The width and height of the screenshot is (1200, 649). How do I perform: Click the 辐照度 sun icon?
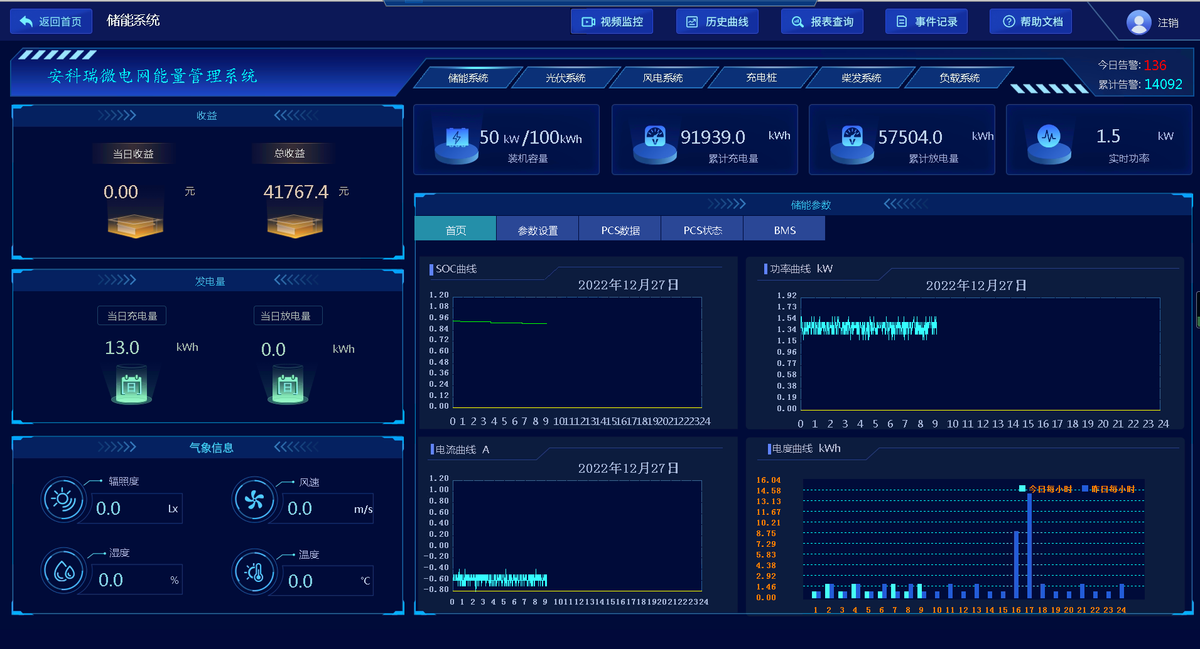tap(64, 499)
